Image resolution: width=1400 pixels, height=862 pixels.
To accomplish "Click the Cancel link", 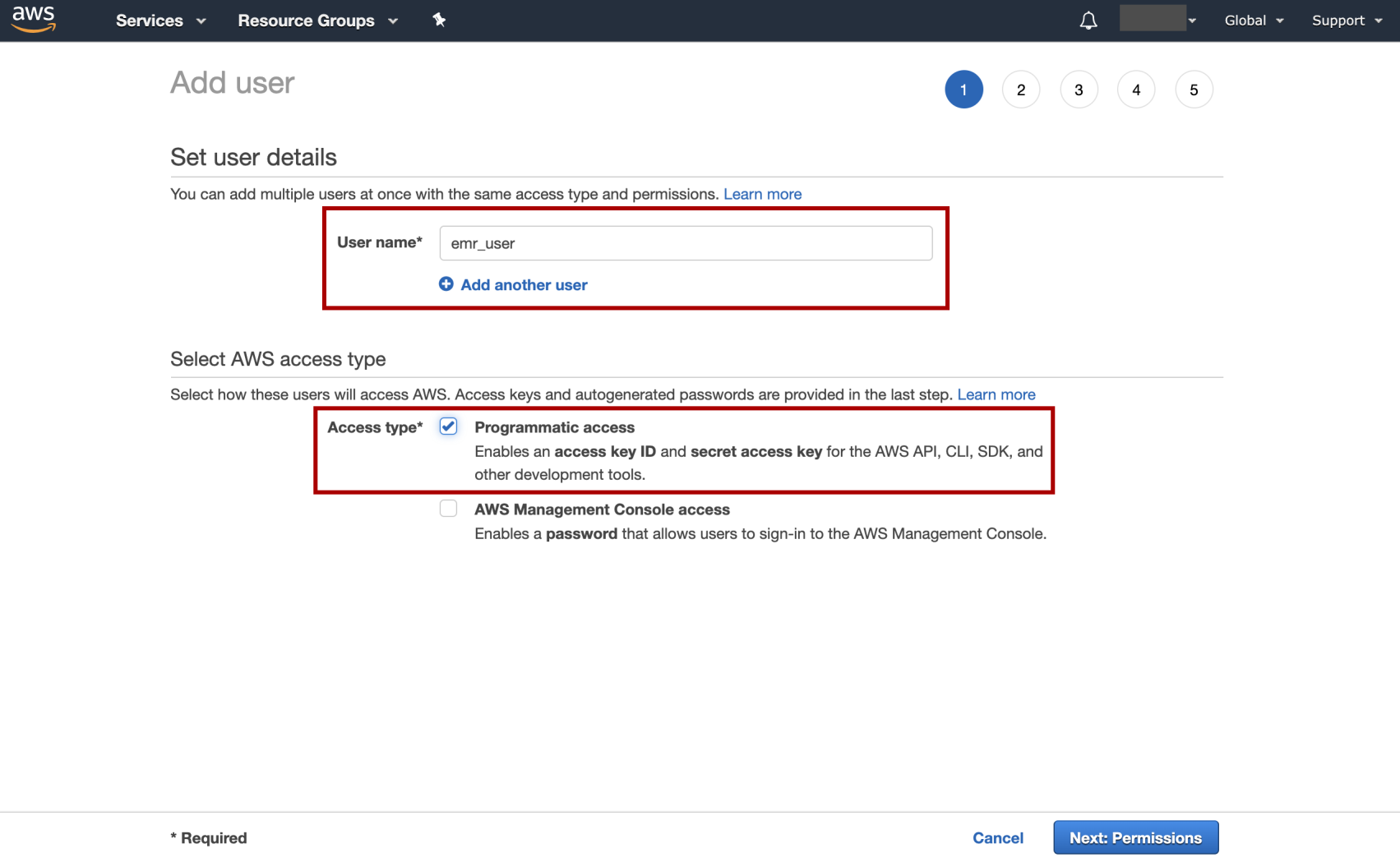I will click(x=998, y=837).
